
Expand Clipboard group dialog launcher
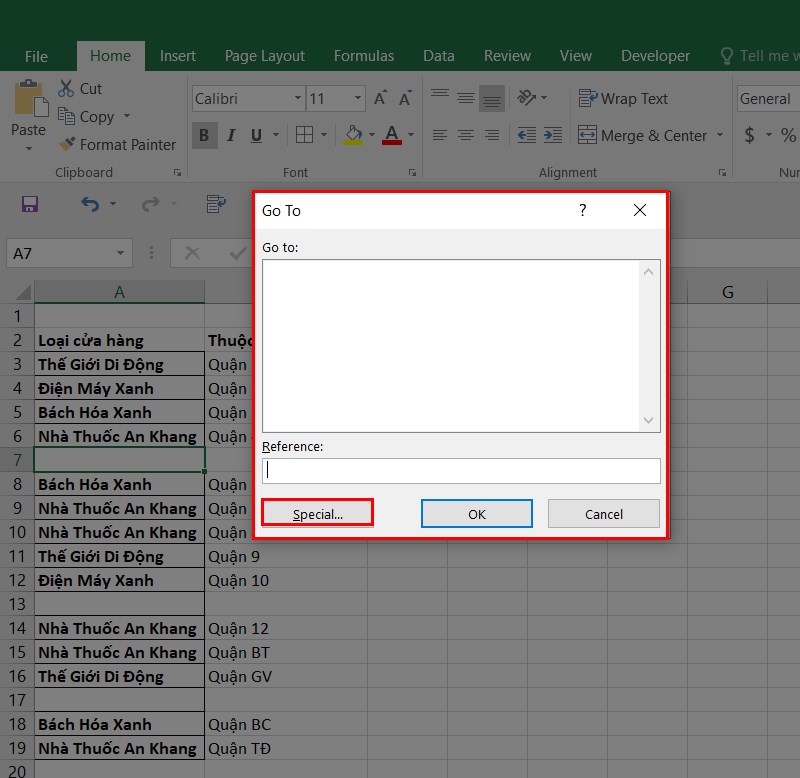tap(177, 173)
